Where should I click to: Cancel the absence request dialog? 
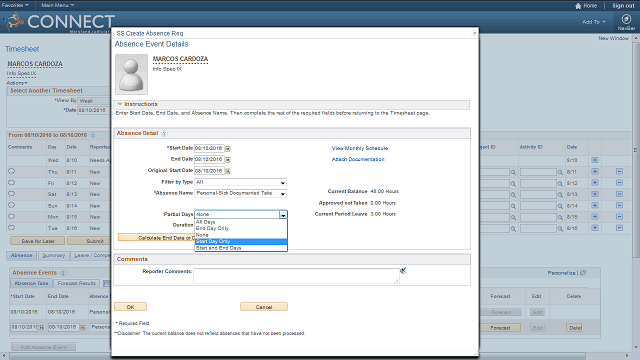pos(264,307)
